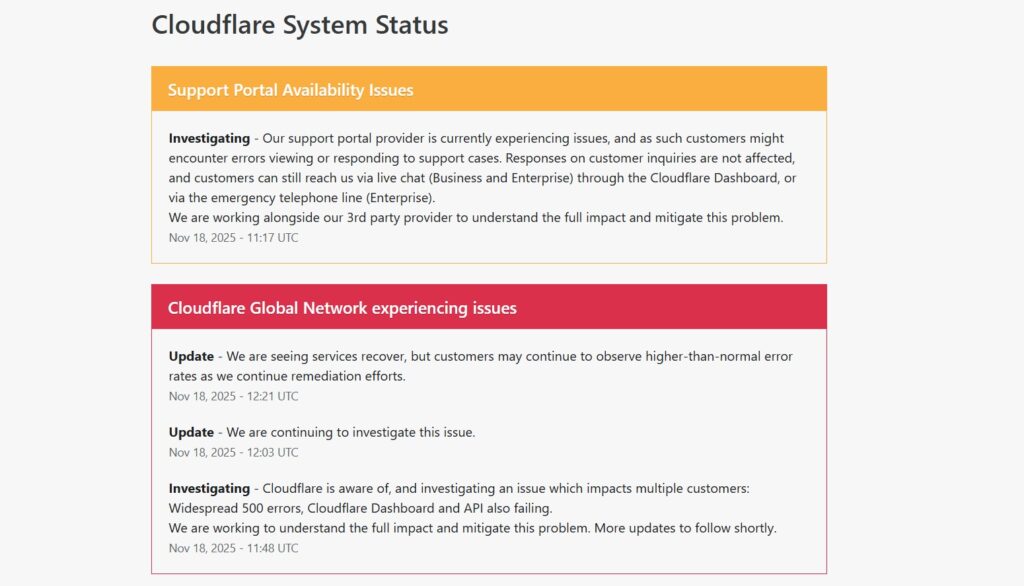The height and width of the screenshot is (586, 1024).
Task: Click the Nov 18, 2025 - 12:21 UTC timestamp
Action: point(233,396)
